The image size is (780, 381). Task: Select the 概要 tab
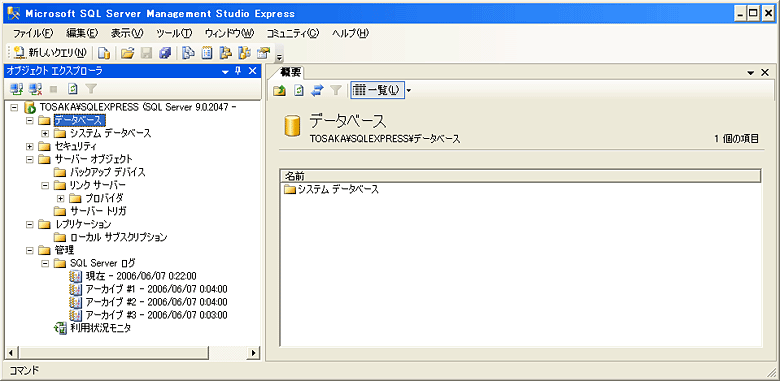tap(290, 72)
